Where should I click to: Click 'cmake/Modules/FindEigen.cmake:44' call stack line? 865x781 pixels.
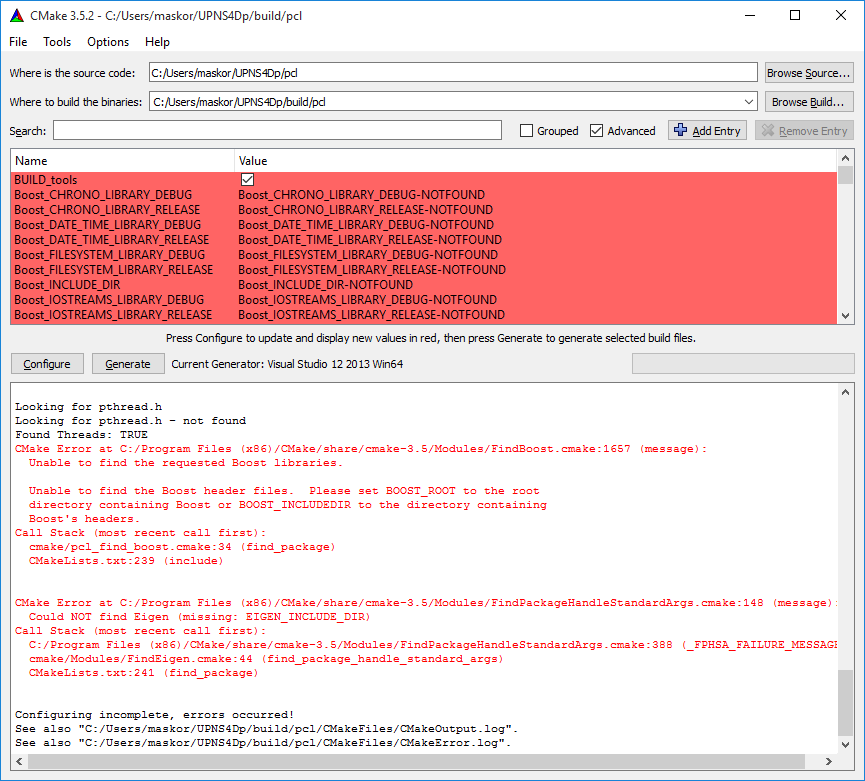[x=266, y=659]
